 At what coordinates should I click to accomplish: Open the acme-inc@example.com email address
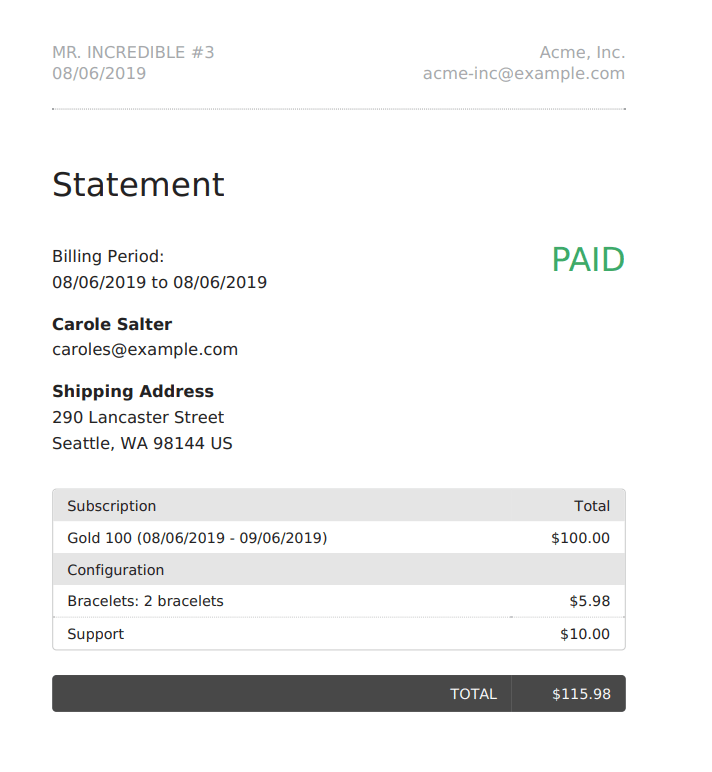click(x=524, y=73)
